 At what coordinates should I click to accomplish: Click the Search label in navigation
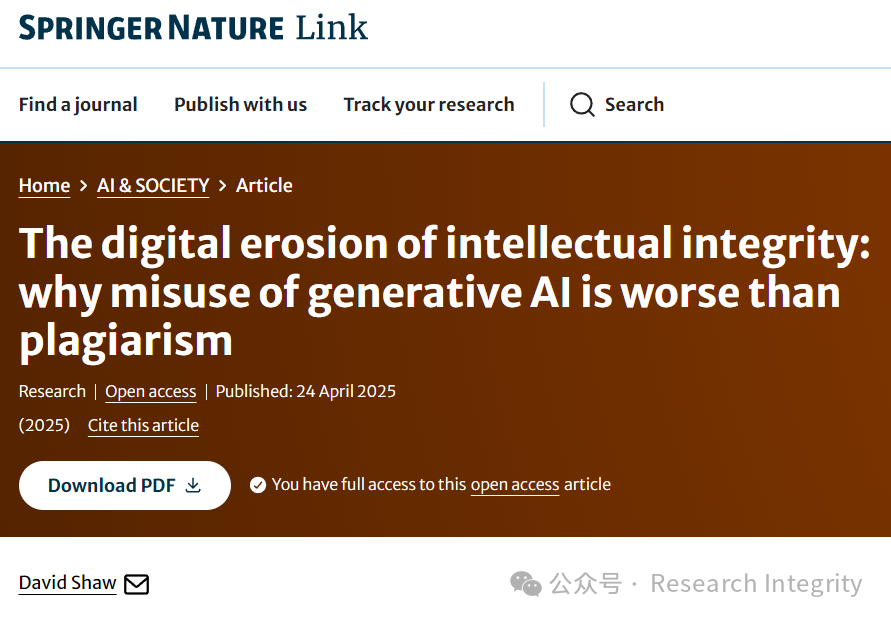pos(634,105)
